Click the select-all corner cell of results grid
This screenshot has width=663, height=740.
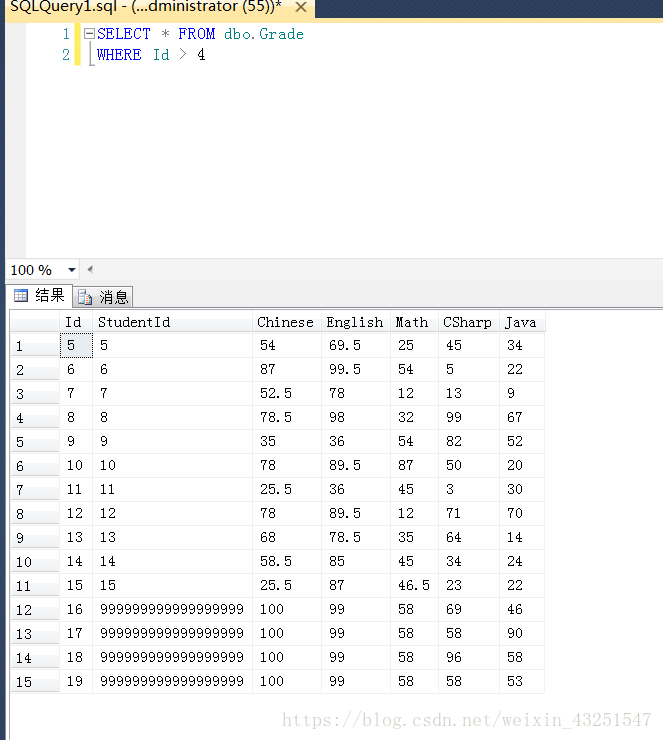tap(35, 322)
